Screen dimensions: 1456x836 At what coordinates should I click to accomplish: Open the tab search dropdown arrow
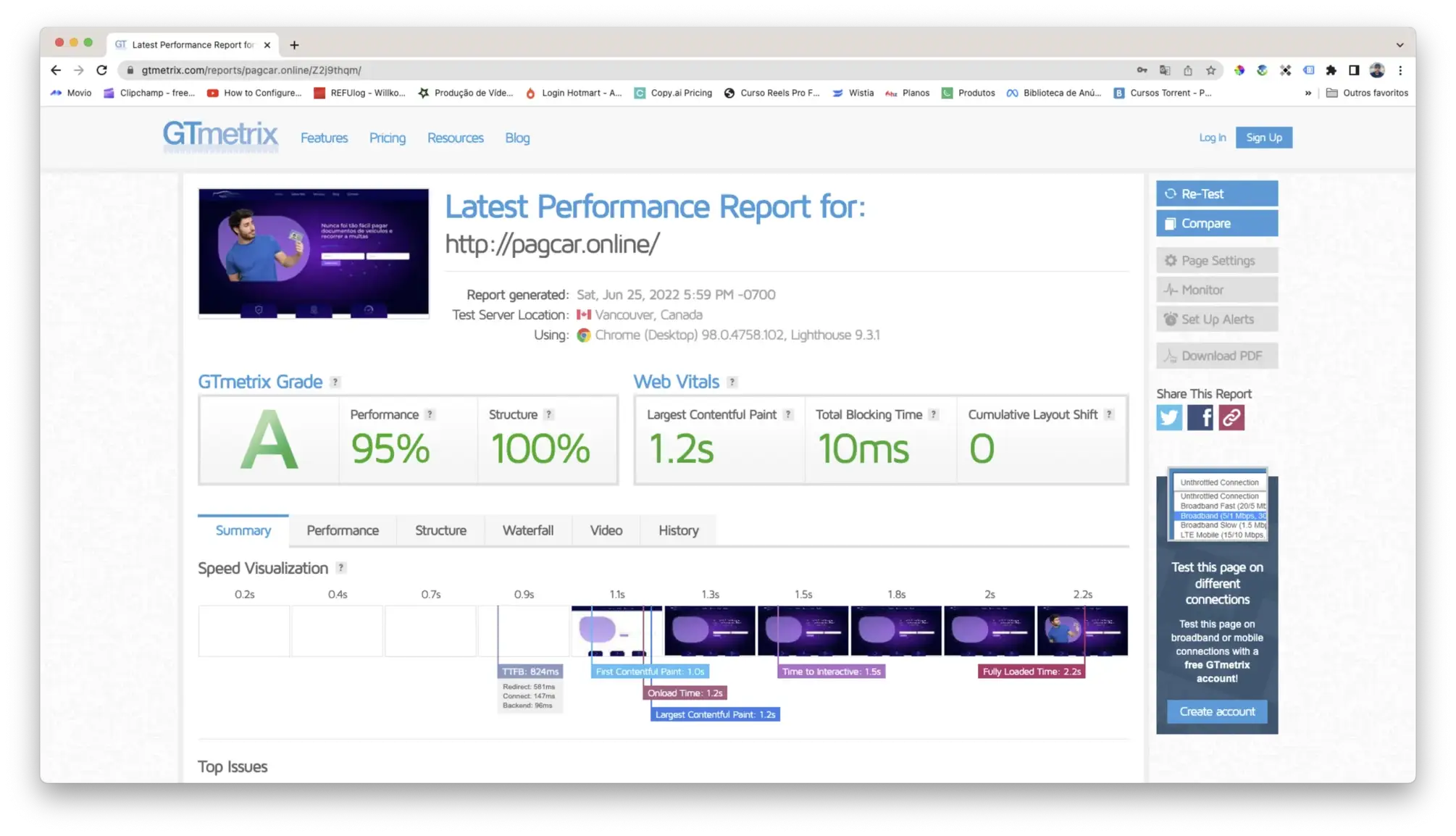click(x=1400, y=45)
